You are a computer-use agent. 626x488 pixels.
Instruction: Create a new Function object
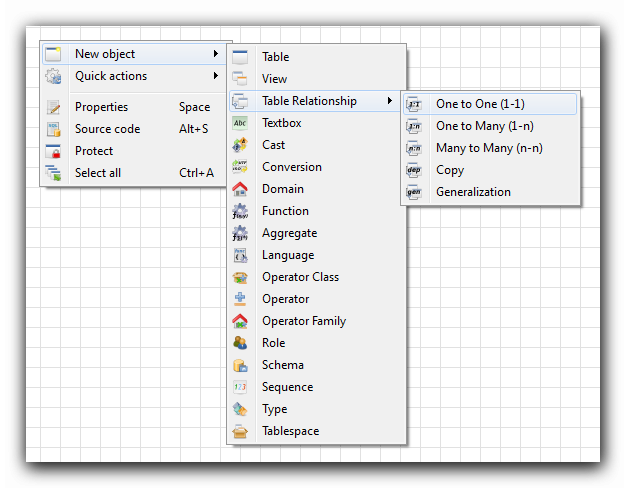(x=316, y=211)
